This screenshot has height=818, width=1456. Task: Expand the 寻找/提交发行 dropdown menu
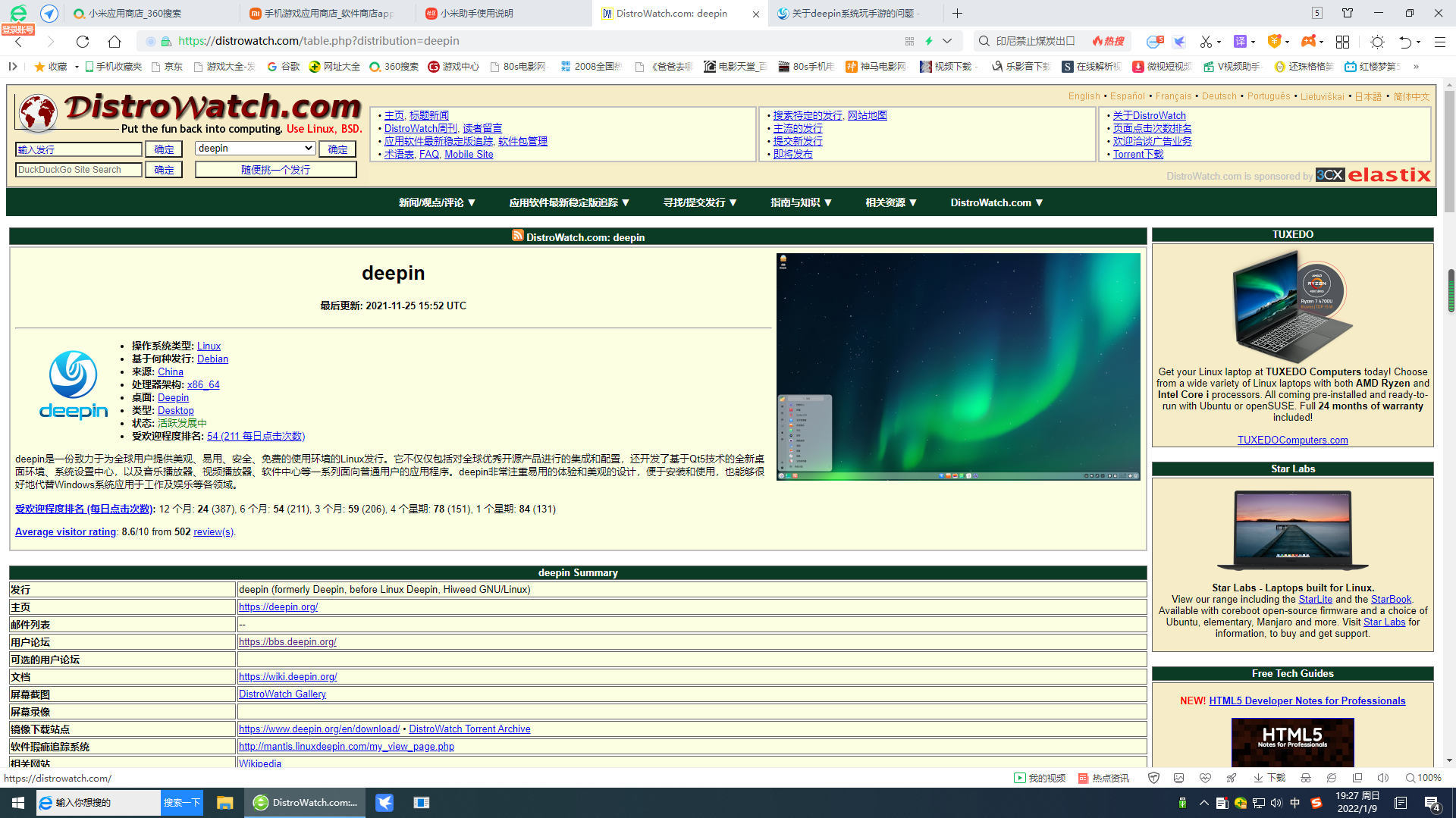point(701,202)
